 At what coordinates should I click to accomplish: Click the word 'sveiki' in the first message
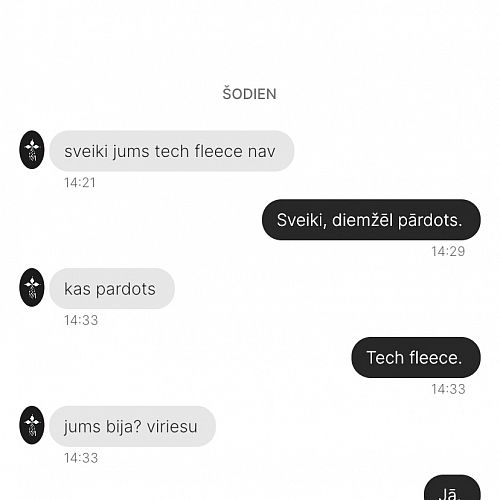click(x=86, y=151)
